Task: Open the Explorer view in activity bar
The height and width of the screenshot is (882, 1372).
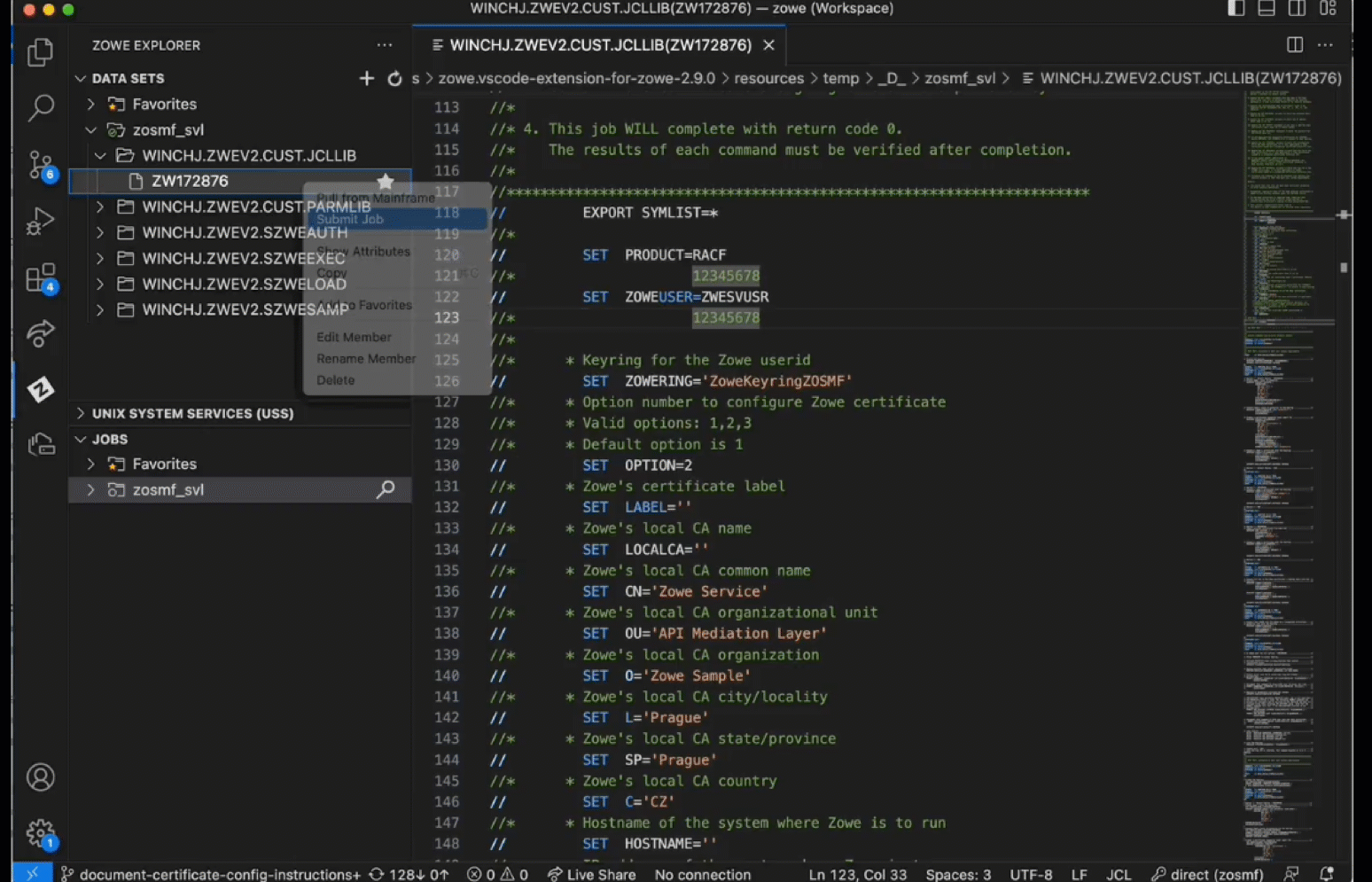Action: tap(40, 52)
